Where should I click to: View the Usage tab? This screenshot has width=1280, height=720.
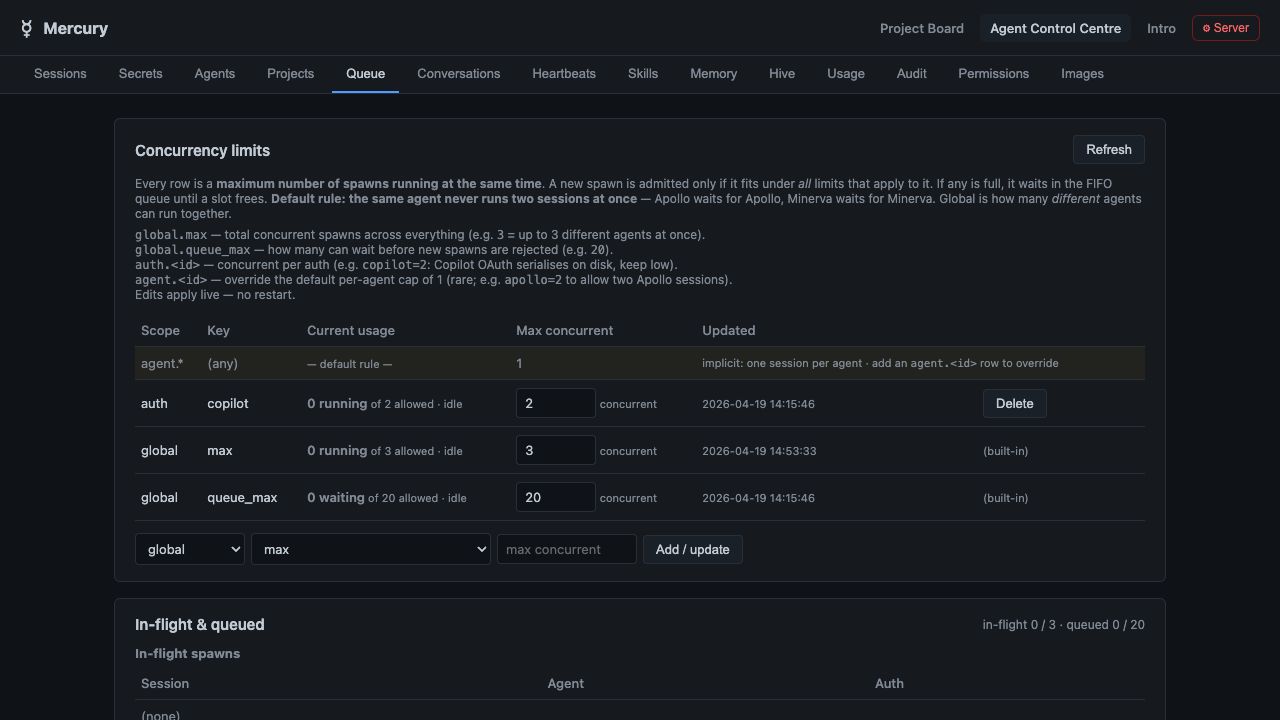[846, 74]
